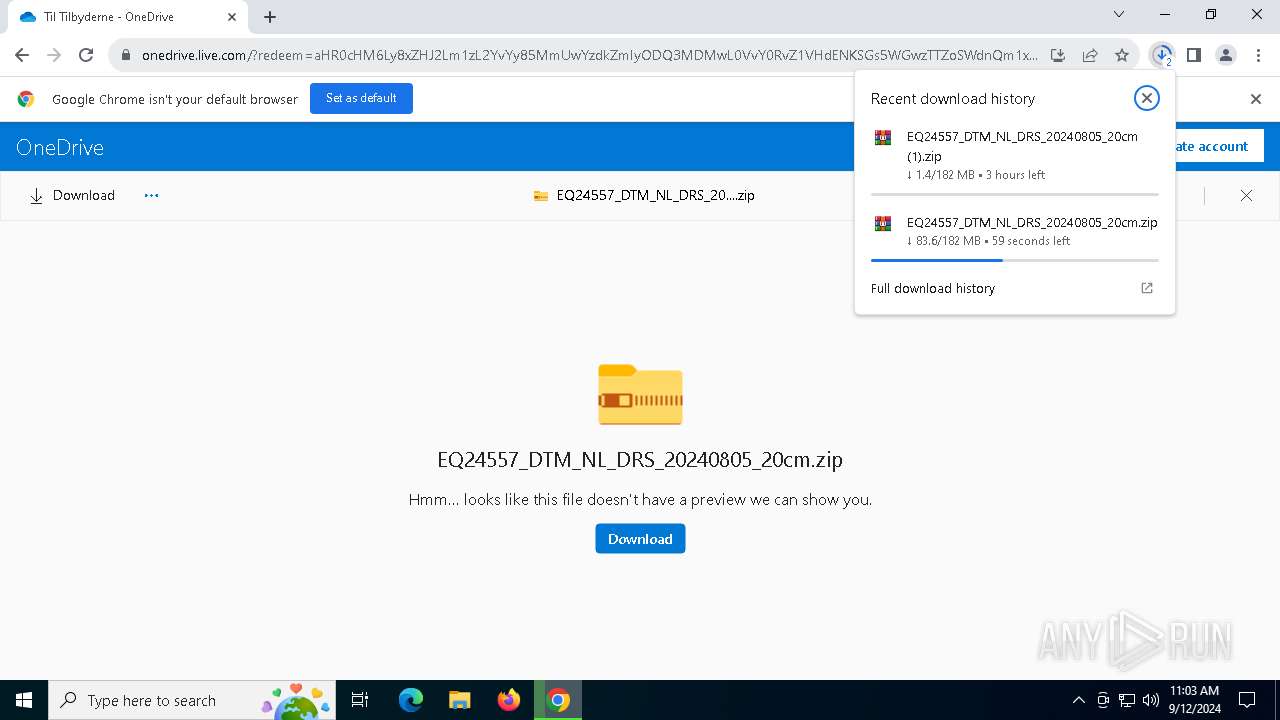Click the site lock icon in address bar
The image size is (1280, 720).
[125, 55]
